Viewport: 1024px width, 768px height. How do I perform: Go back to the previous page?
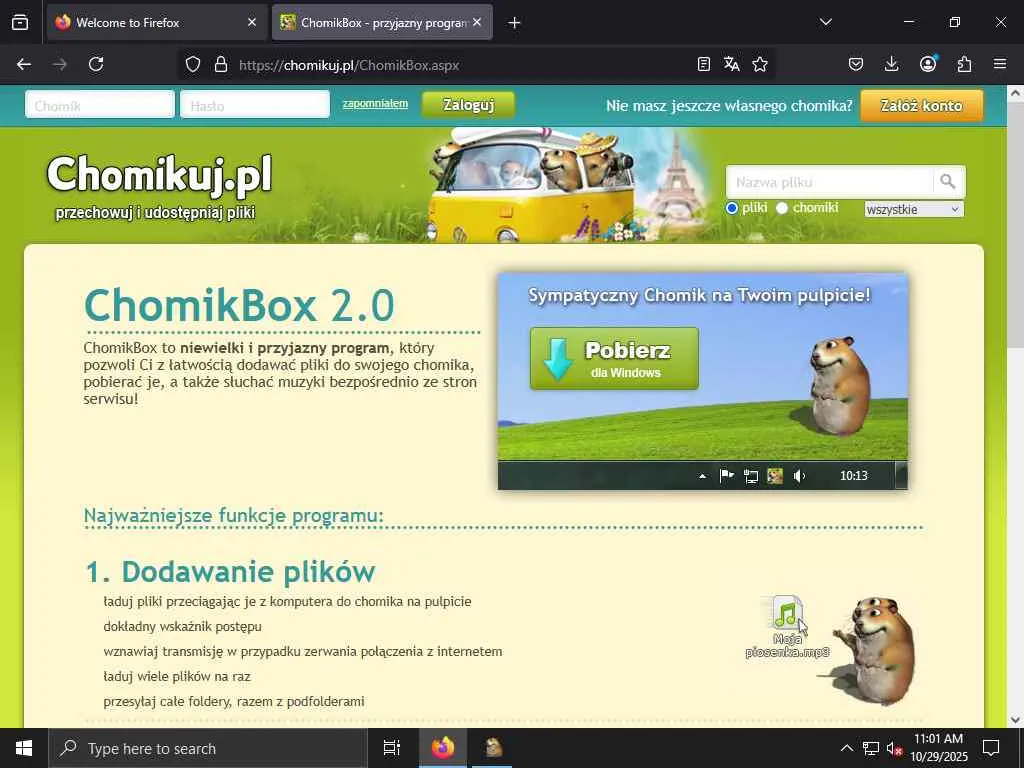pyautogui.click(x=24, y=64)
